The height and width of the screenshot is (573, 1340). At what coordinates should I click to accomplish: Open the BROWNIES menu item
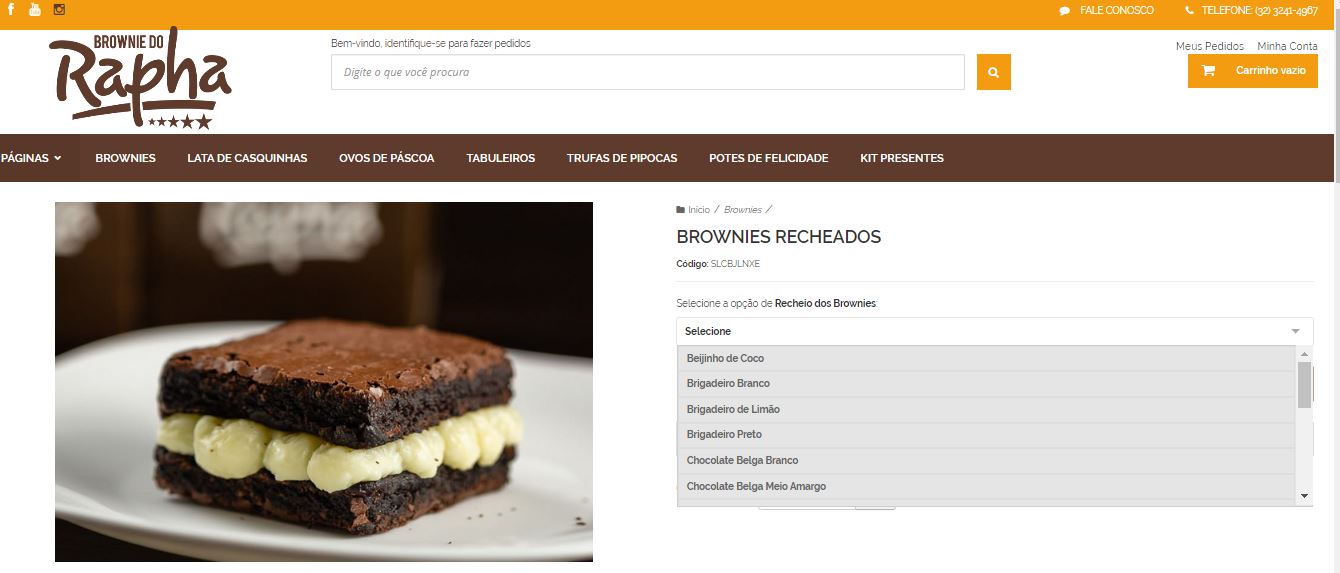pyautogui.click(x=125, y=158)
